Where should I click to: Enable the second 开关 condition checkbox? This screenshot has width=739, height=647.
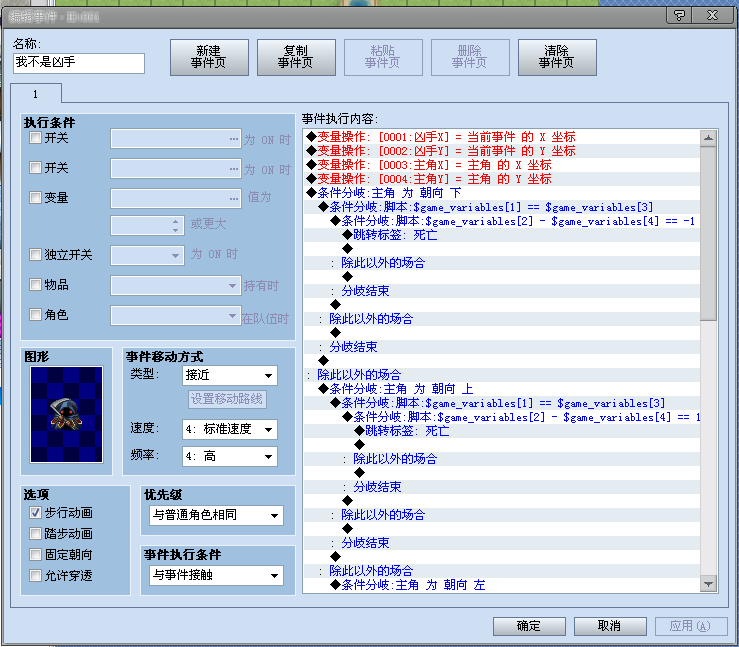[35, 168]
